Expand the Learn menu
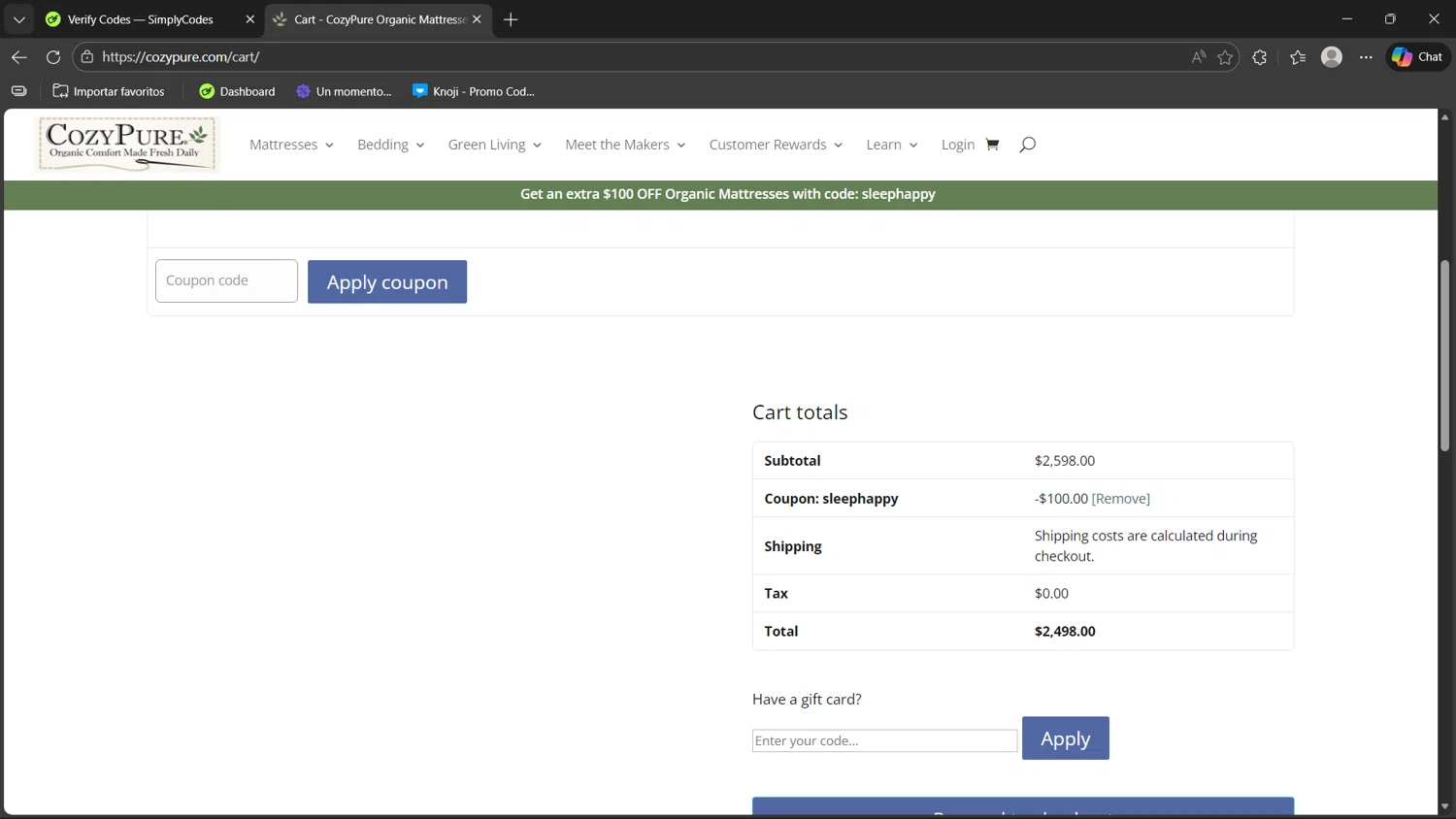Screen dimensions: 1456x819 [x=891, y=145]
